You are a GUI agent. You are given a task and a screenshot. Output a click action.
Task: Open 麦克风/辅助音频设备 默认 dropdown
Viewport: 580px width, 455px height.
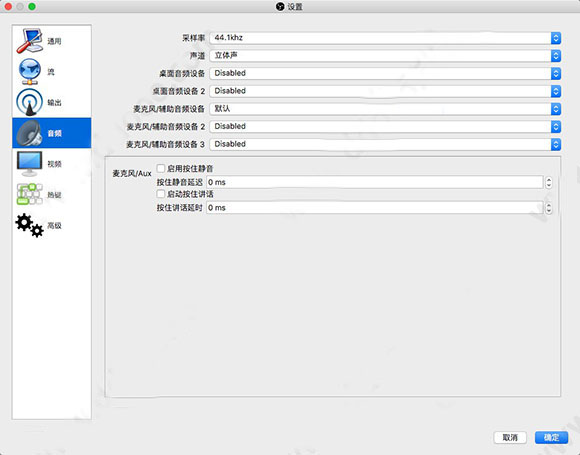385,109
